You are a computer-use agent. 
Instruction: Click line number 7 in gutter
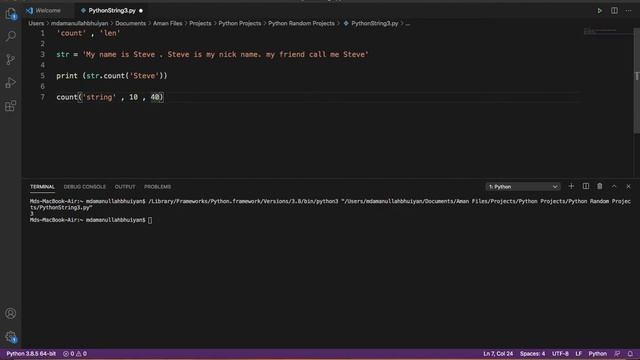(42, 97)
